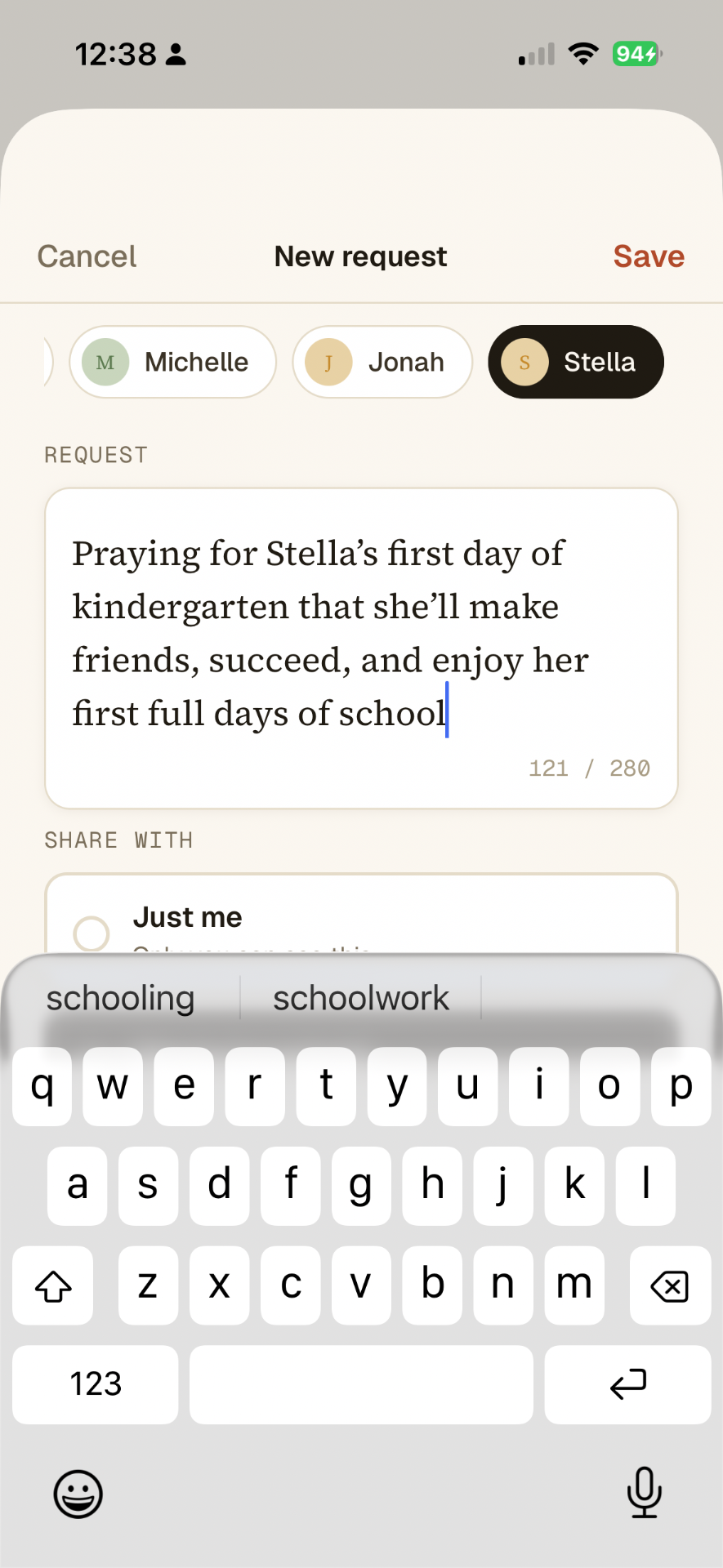The height and width of the screenshot is (1568, 723).
Task: Tap Michelle's green M avatar
Action: tap(105, 362)
